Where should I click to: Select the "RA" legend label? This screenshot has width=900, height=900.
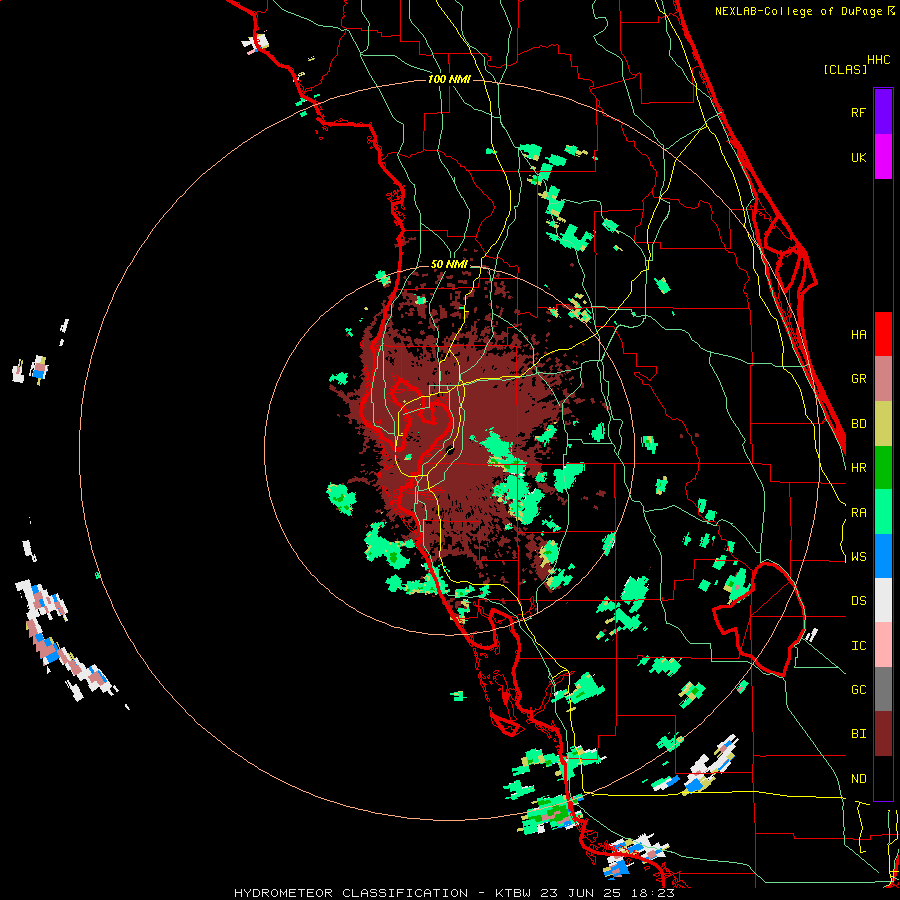858,512
